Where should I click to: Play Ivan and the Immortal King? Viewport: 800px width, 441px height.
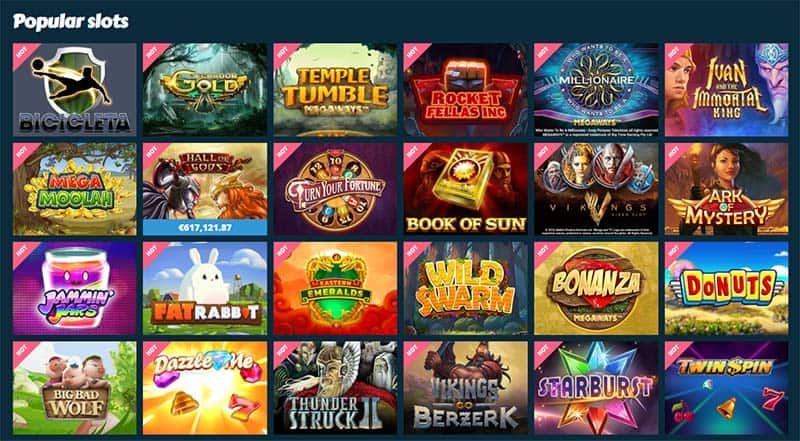point(727,89)
